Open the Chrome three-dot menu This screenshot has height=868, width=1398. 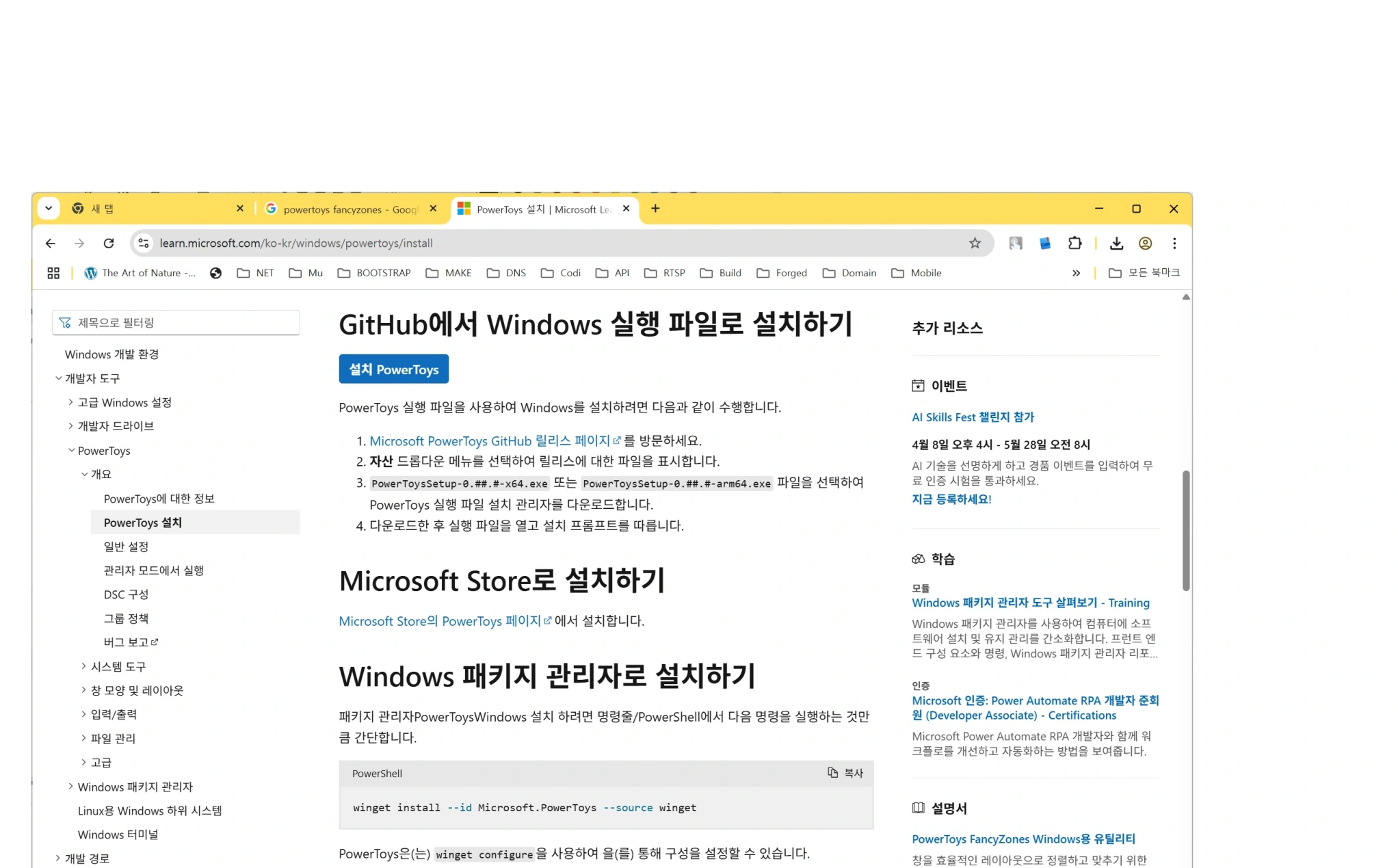pos(1174,243)
